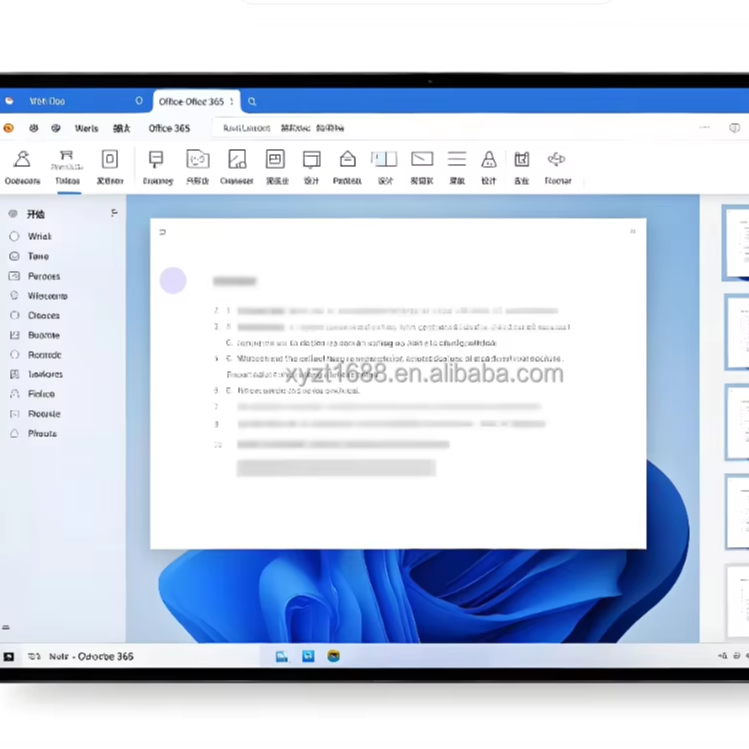Image resolution: width=749 pixels, height=749 pixels.
Task: Click the split-panel layout ribbon icon
Action: click(385, 159)
